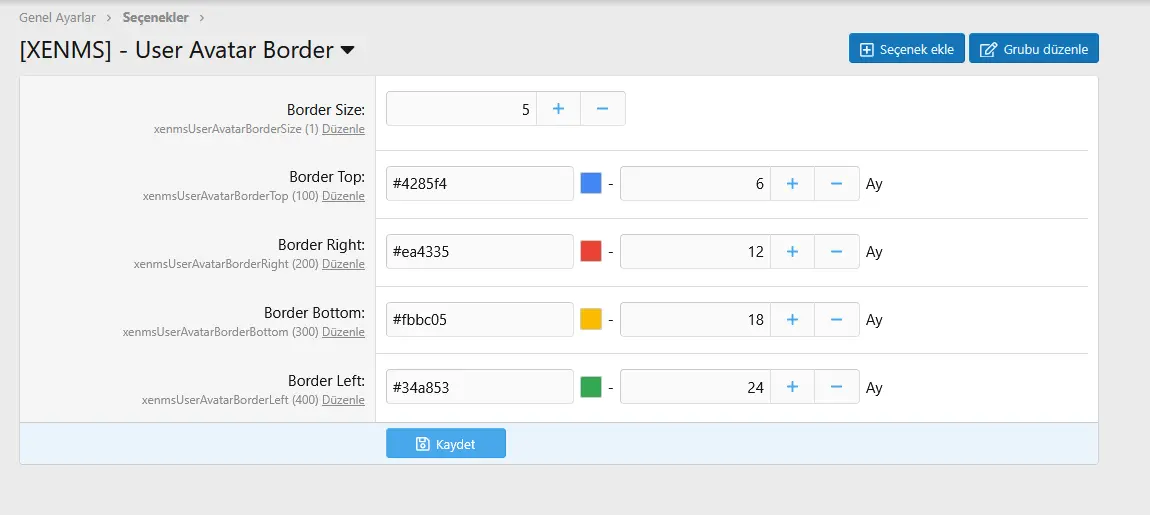
Task: Increase Border Right months with plus
Action: pos(792,252)
